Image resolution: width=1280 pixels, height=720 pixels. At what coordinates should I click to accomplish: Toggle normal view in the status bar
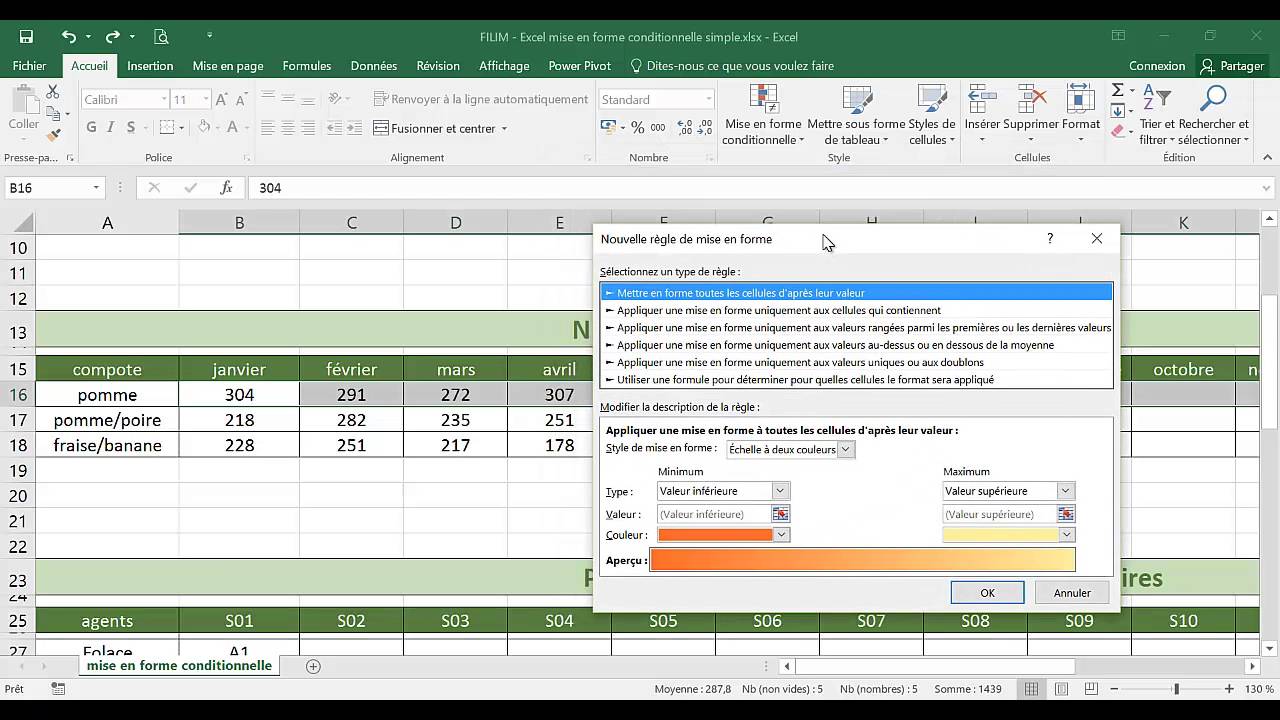(1031, 689)
